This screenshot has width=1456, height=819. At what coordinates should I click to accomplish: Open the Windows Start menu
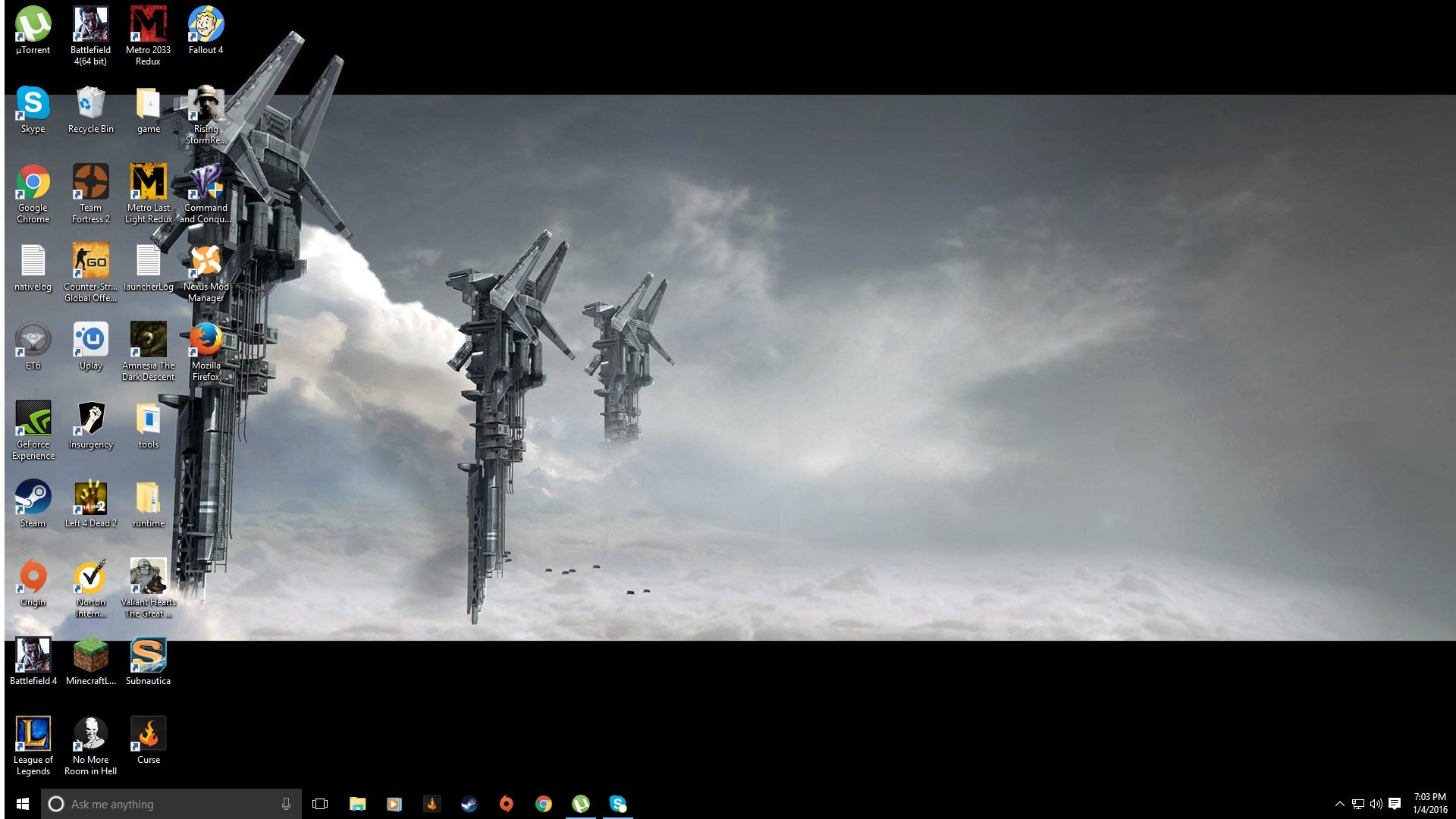[x=23, y=804]
